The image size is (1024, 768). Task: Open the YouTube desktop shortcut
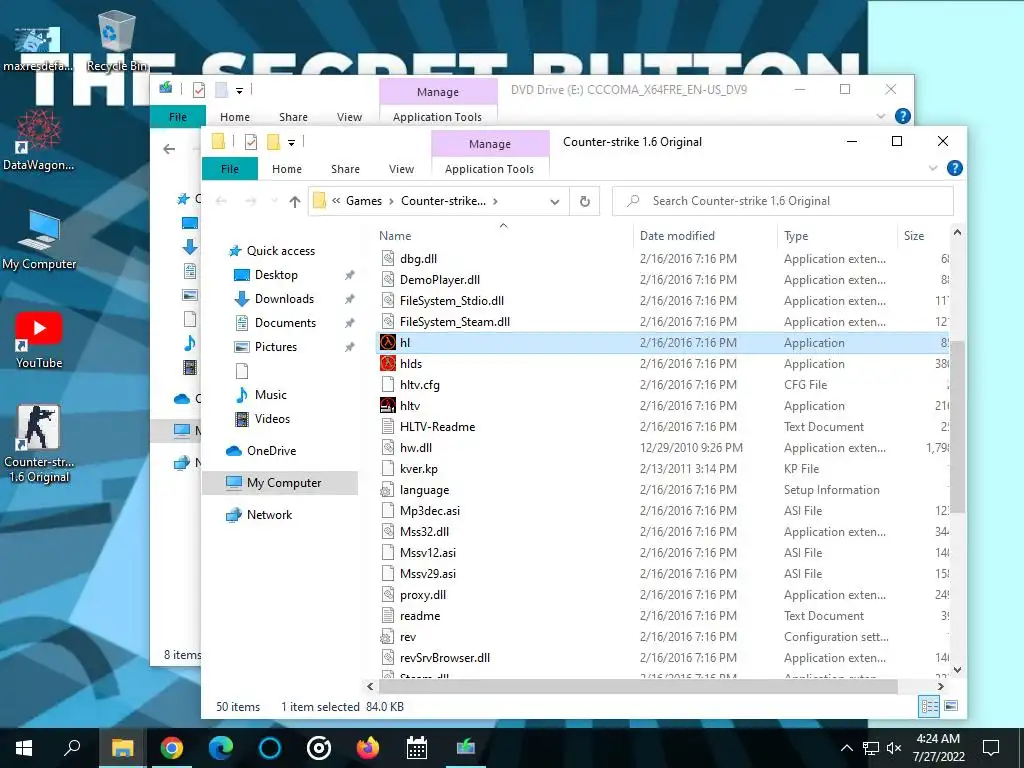[39, 340]
